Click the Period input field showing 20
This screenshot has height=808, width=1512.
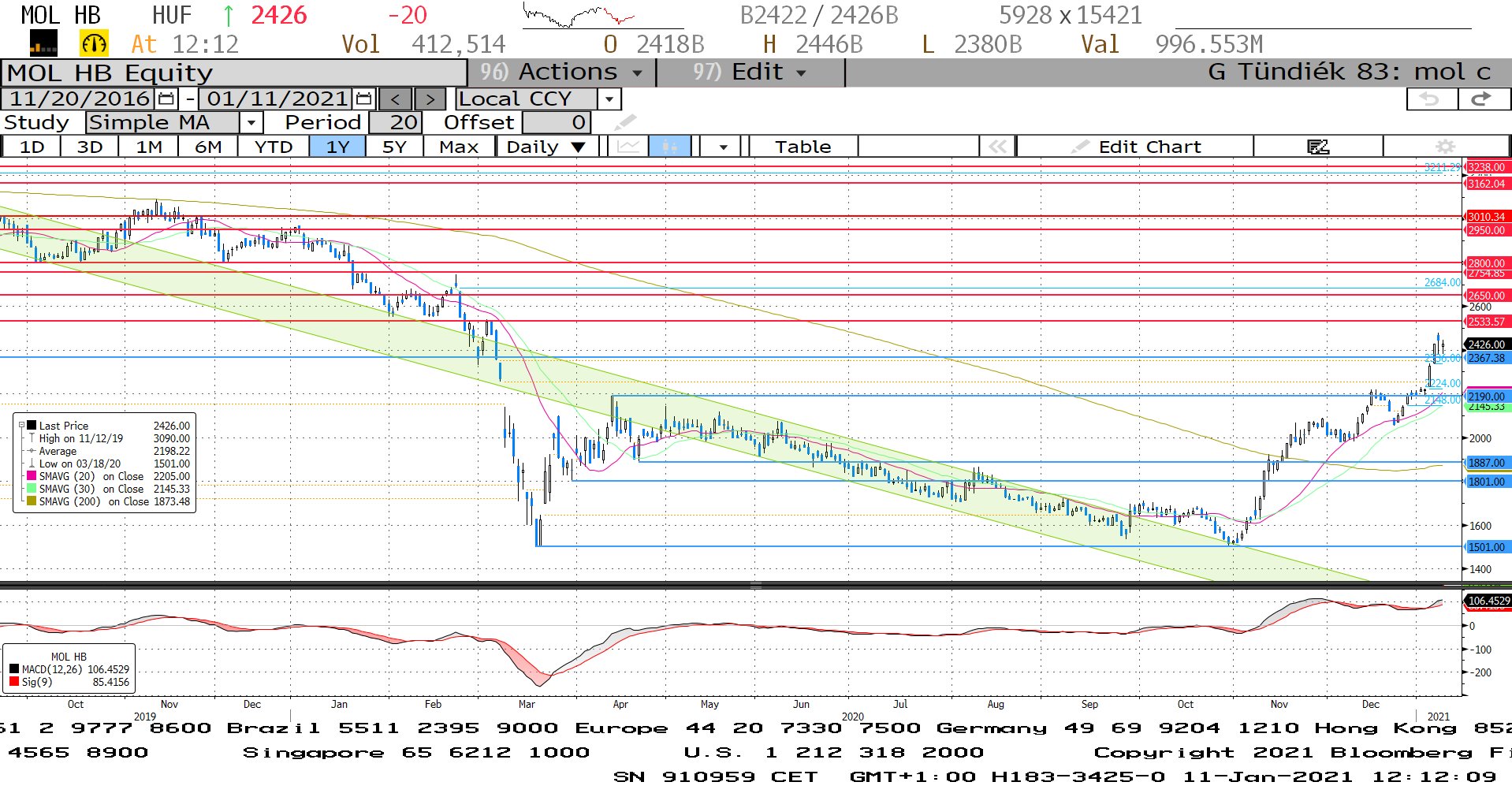pos(396,123)
